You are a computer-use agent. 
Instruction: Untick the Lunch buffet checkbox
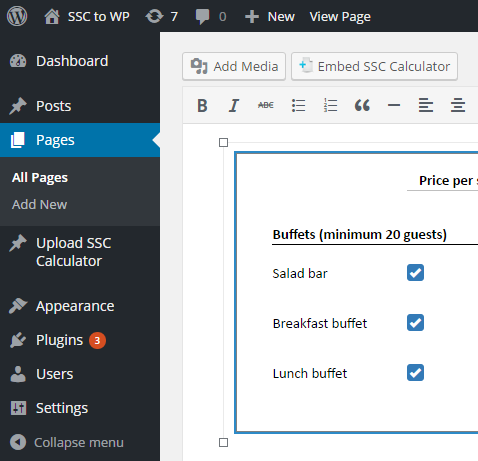[415, 373]
